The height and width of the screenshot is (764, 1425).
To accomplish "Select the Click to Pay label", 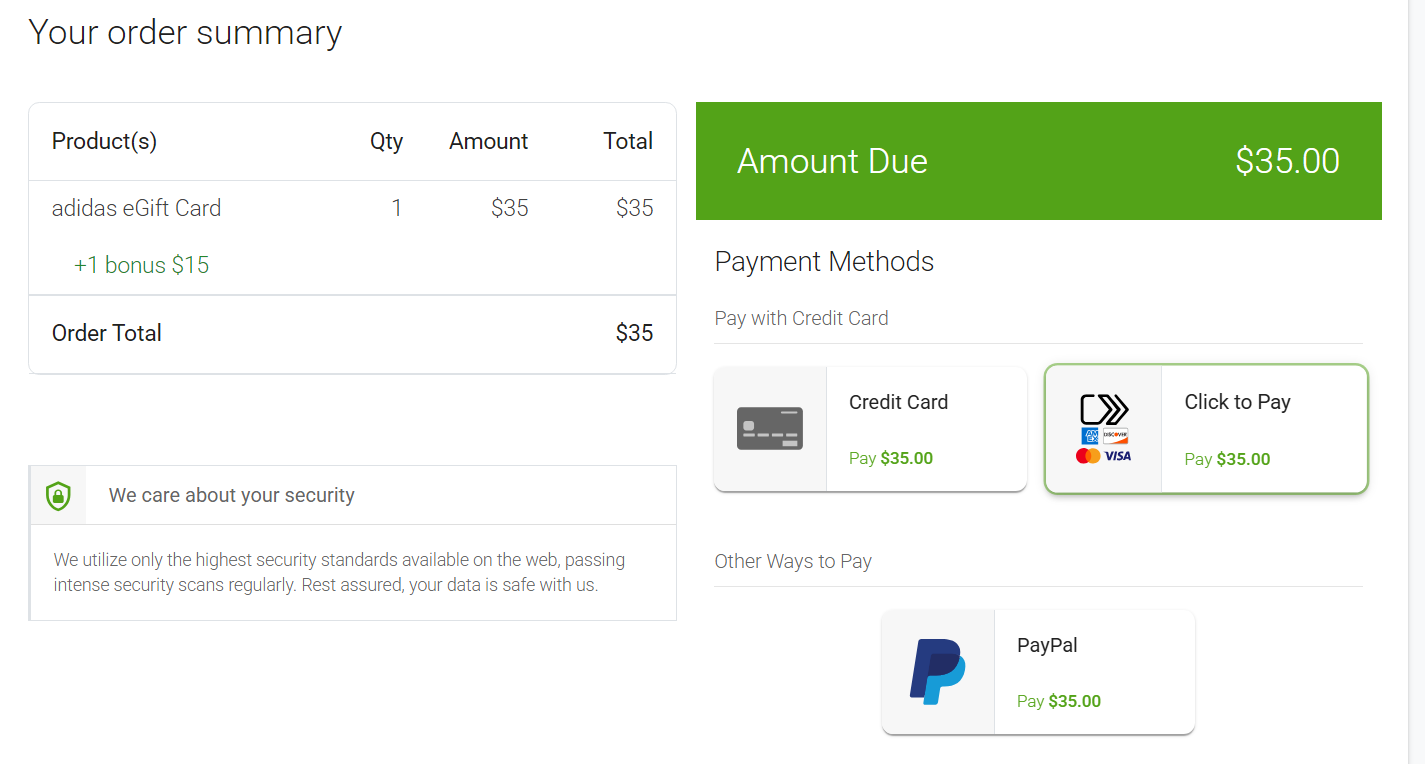I will point(1237,402).
